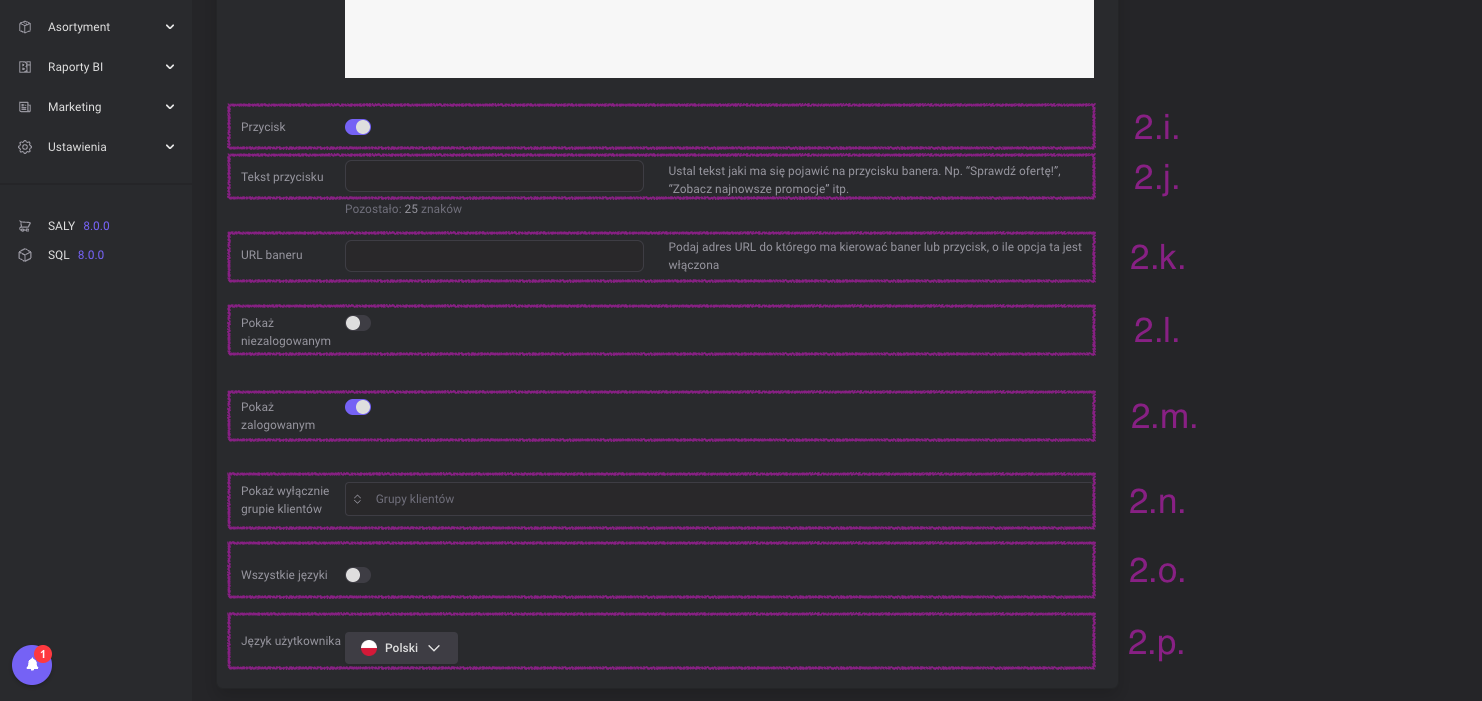
Task: Click the Ustawienia gear icon
Action: click(25, 147)
